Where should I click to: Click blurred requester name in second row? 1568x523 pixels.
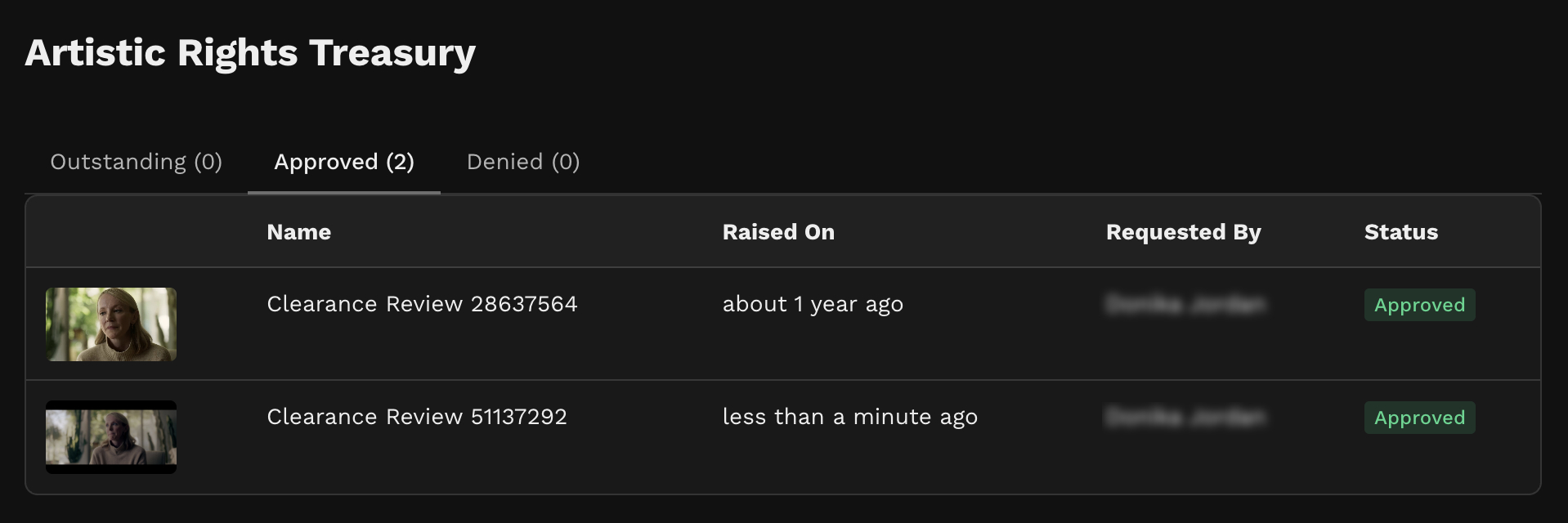coord(1185,417)
